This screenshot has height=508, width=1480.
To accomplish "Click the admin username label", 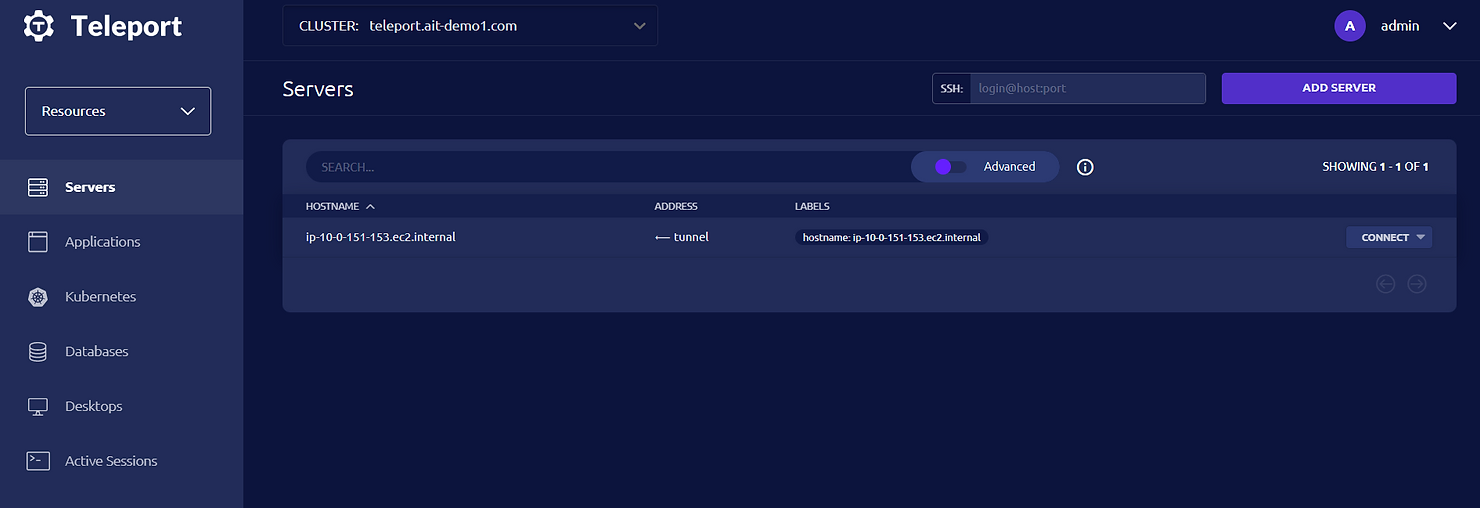I will pyautogui.click(x=1400, y=26).
